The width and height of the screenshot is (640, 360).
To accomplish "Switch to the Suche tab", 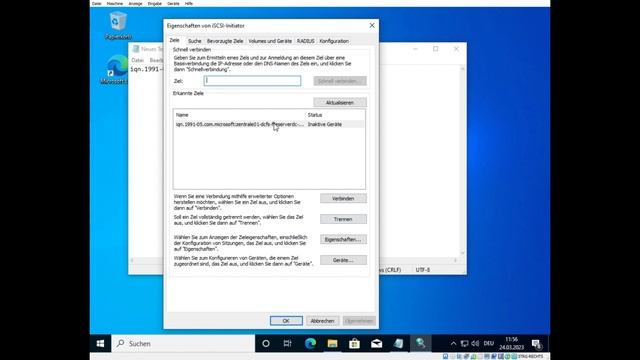I will [195, 41].
